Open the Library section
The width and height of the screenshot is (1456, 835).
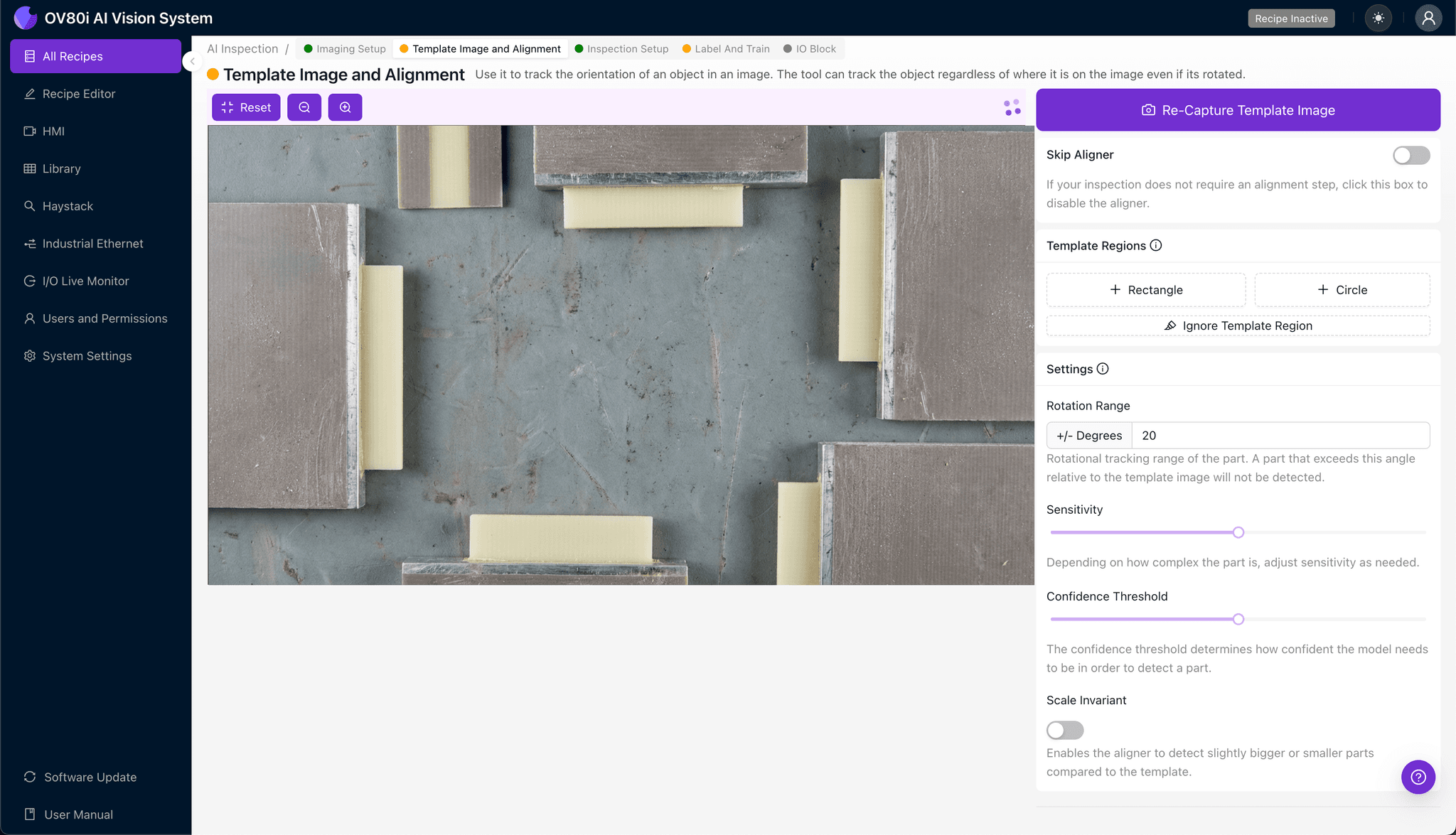[x=62, y=168]
